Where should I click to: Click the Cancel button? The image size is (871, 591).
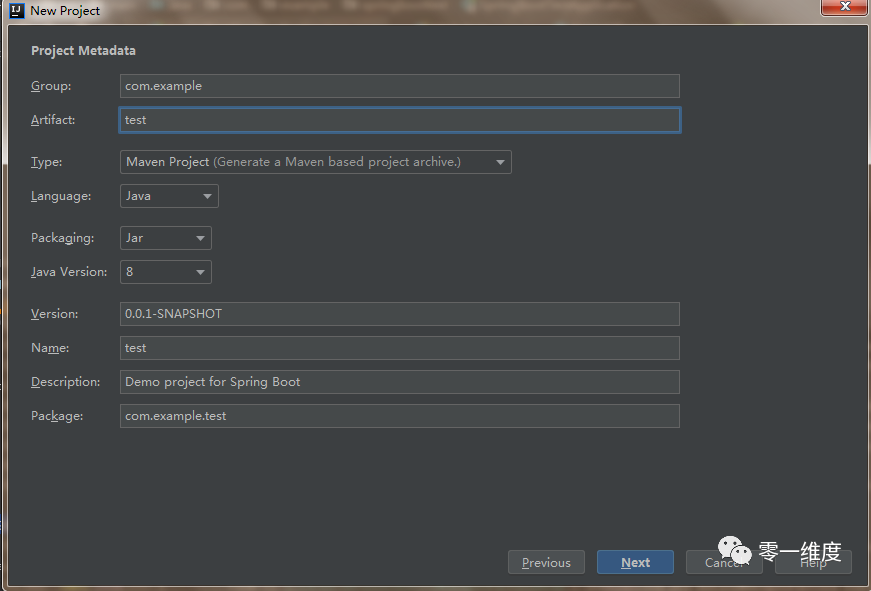click(724, 562)
